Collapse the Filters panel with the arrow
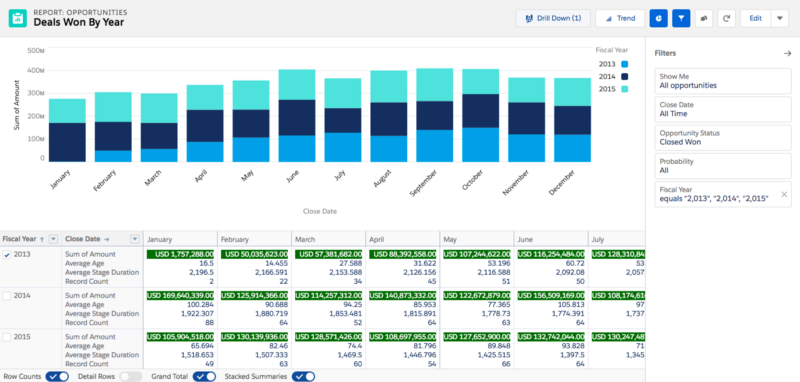 pyautogui.click(x=787, y=53)
